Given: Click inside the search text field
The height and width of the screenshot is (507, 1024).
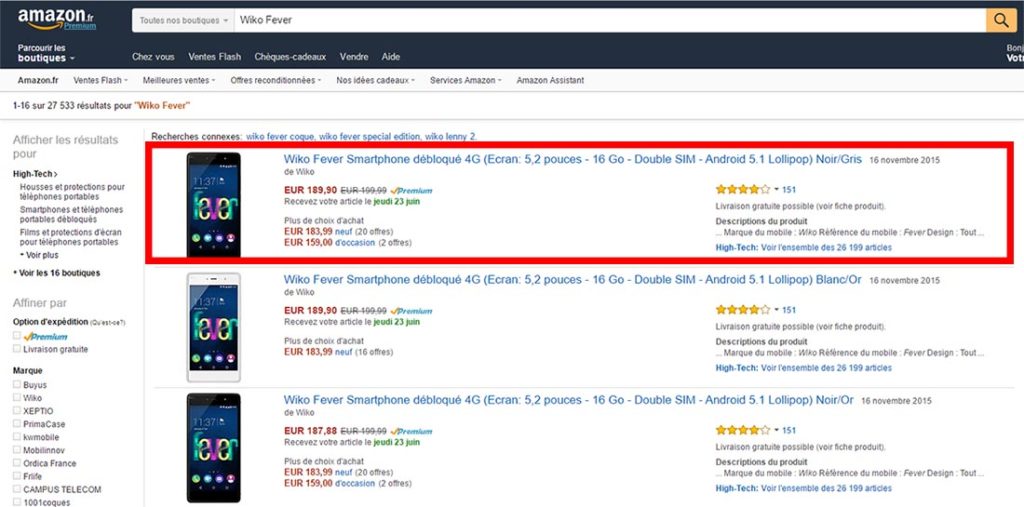Looking at the screenshot, I should coord(600,20).
